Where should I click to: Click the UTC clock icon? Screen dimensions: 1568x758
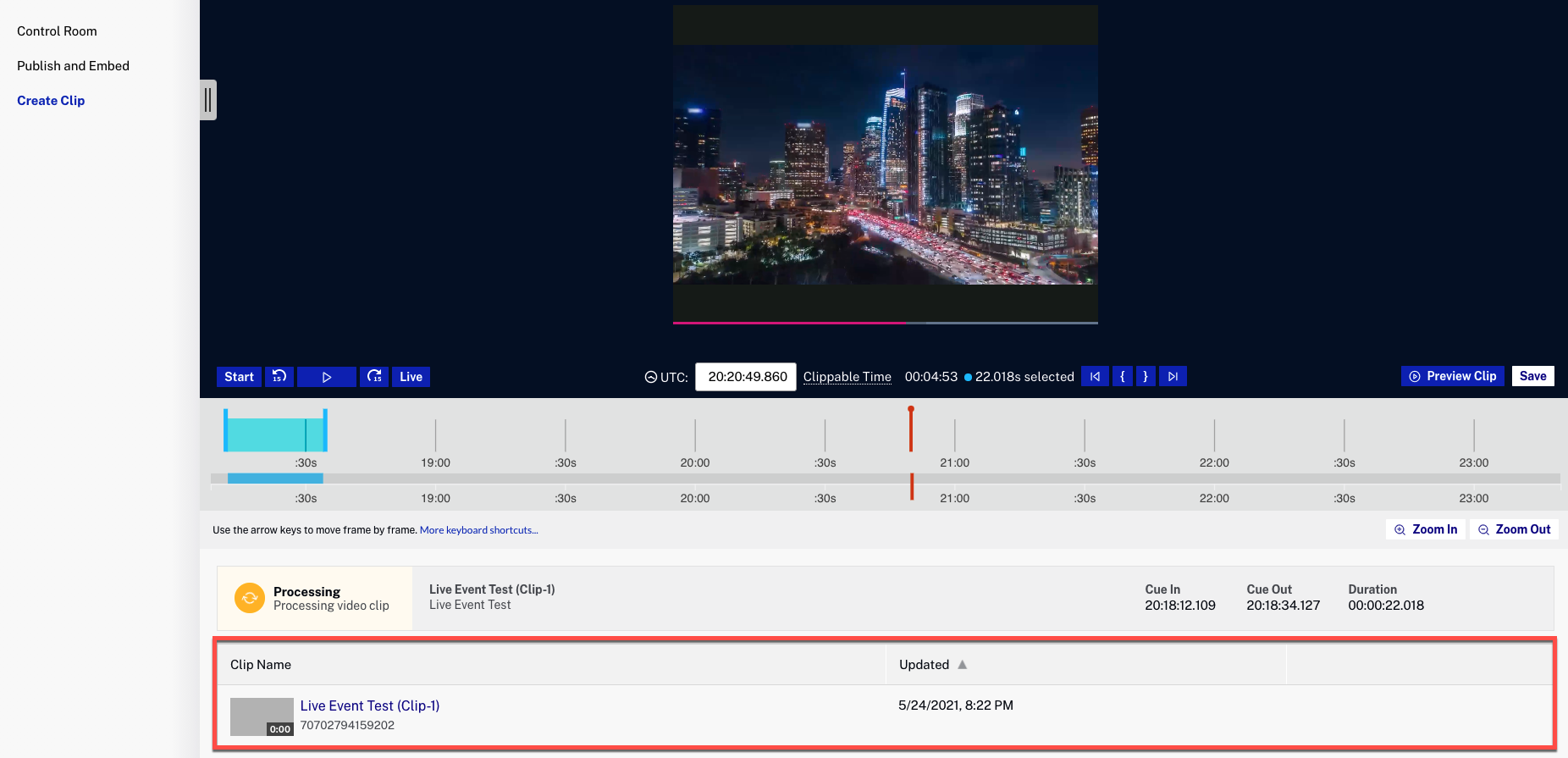pyautogui.click(x=651, y=377)
